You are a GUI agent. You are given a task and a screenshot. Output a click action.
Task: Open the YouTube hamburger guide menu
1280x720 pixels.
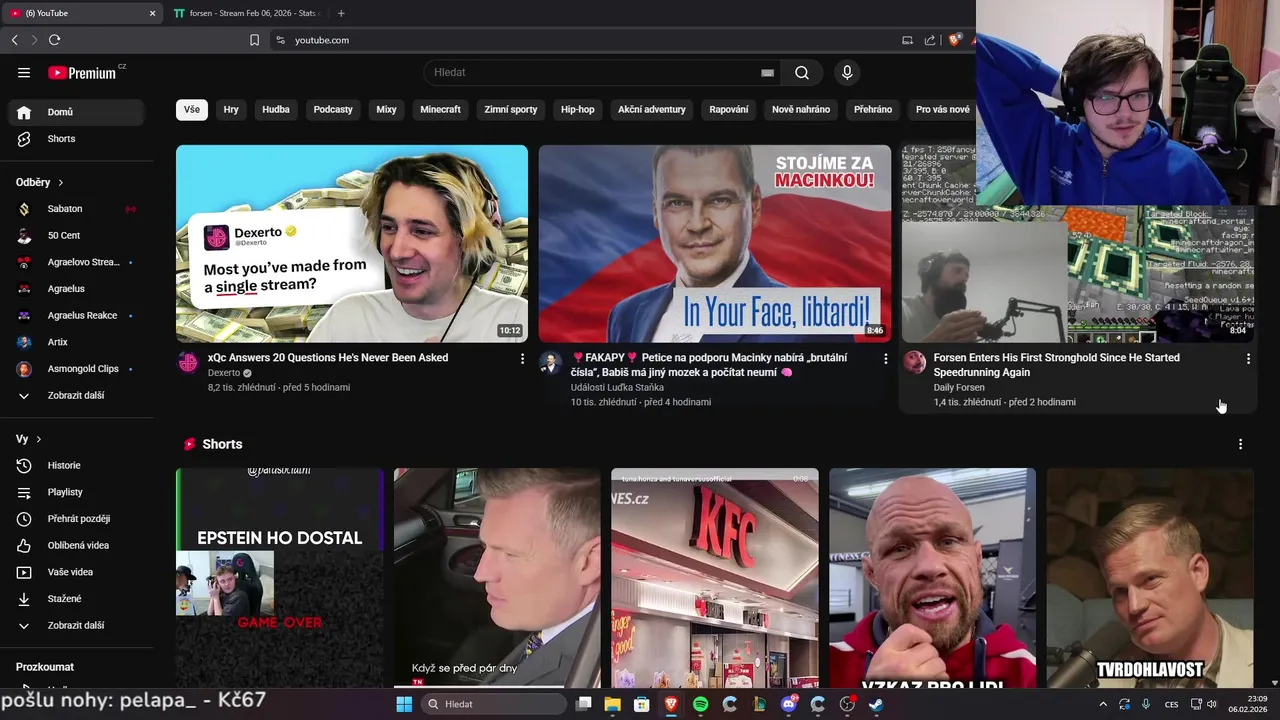pyautogui.click(x=24, y=72)
